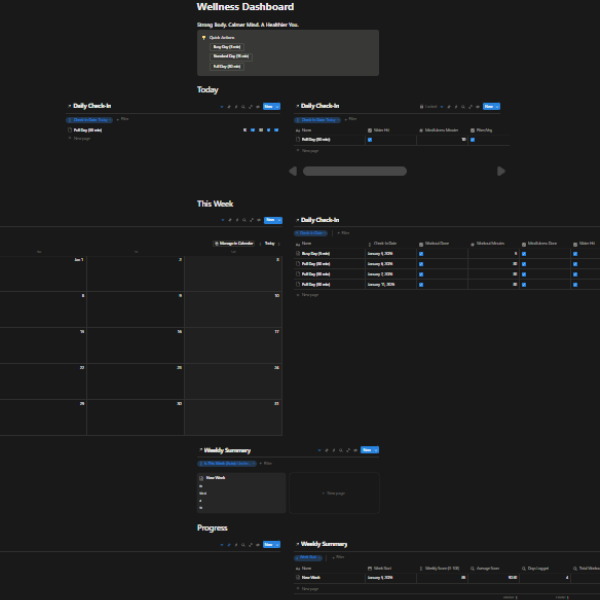Viewport: 600px width, 600px height.
Task: Click the Check-In Date column header
Action: click(385, 243)
